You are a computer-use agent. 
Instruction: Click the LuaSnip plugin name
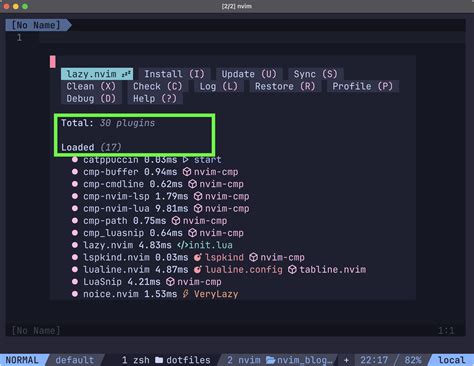(102, 282)
